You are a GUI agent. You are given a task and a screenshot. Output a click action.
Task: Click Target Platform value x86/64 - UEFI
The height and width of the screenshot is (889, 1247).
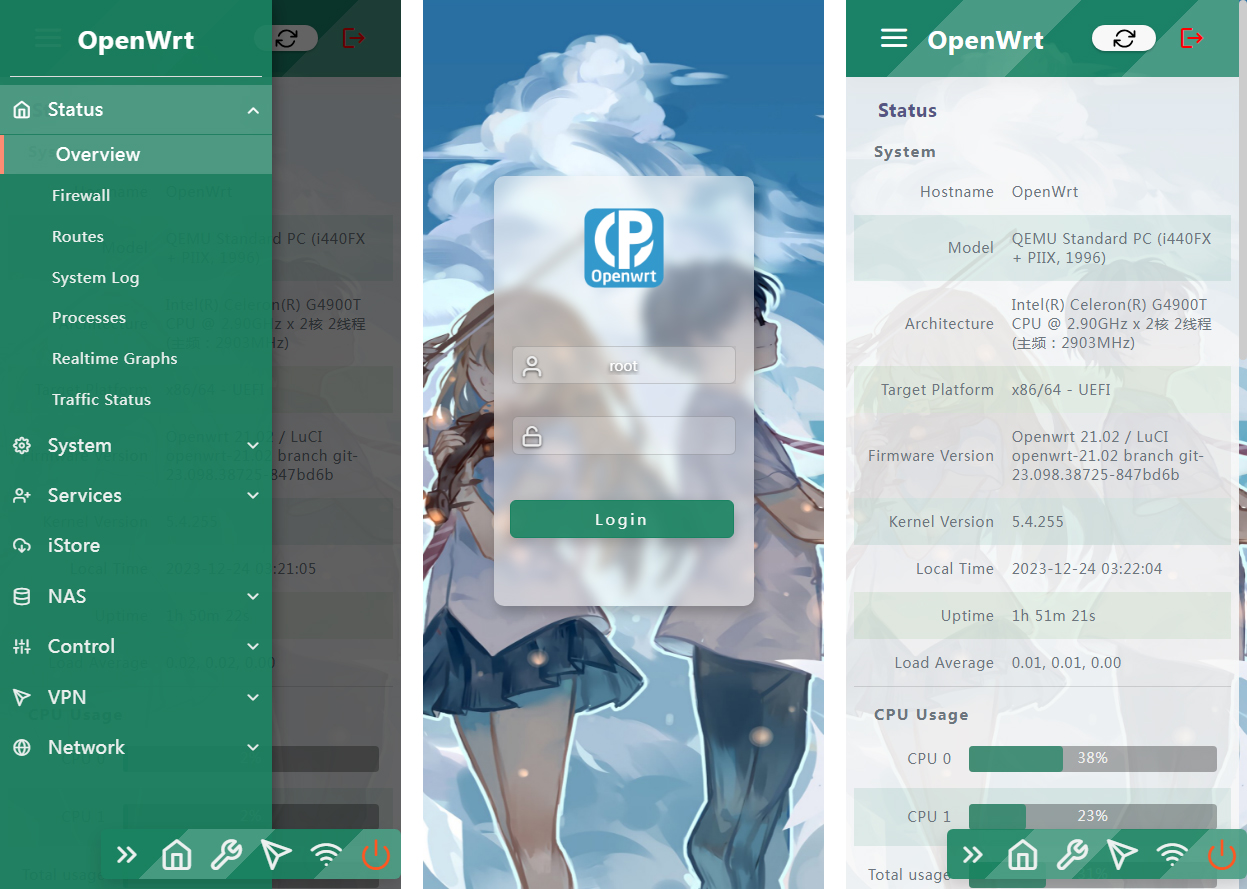pyautogui.click(x=1061, y=390)
